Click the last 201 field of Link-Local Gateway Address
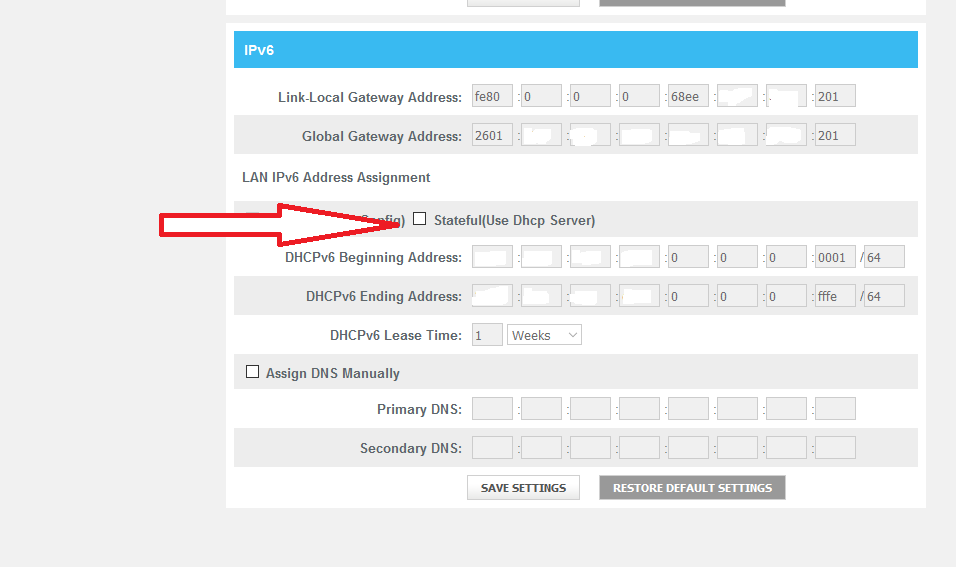The image size is (956, 567). (x=835, y=97)
